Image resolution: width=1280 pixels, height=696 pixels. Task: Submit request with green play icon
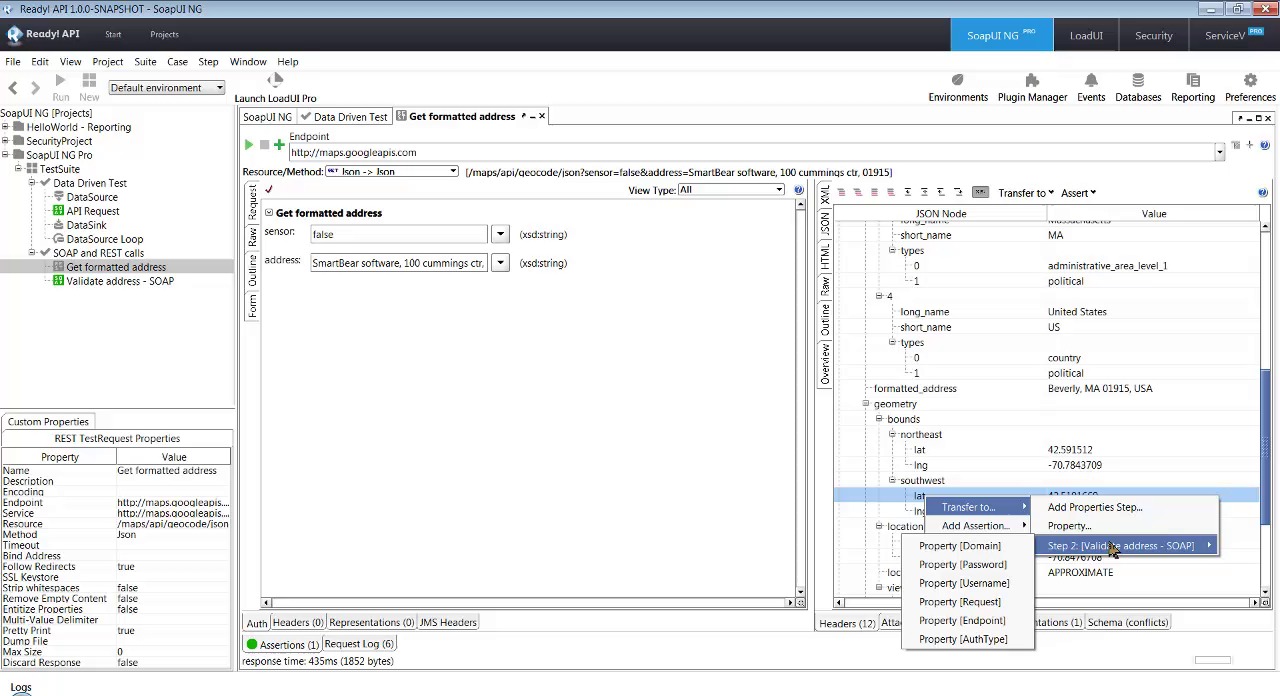tap(248, 146)
